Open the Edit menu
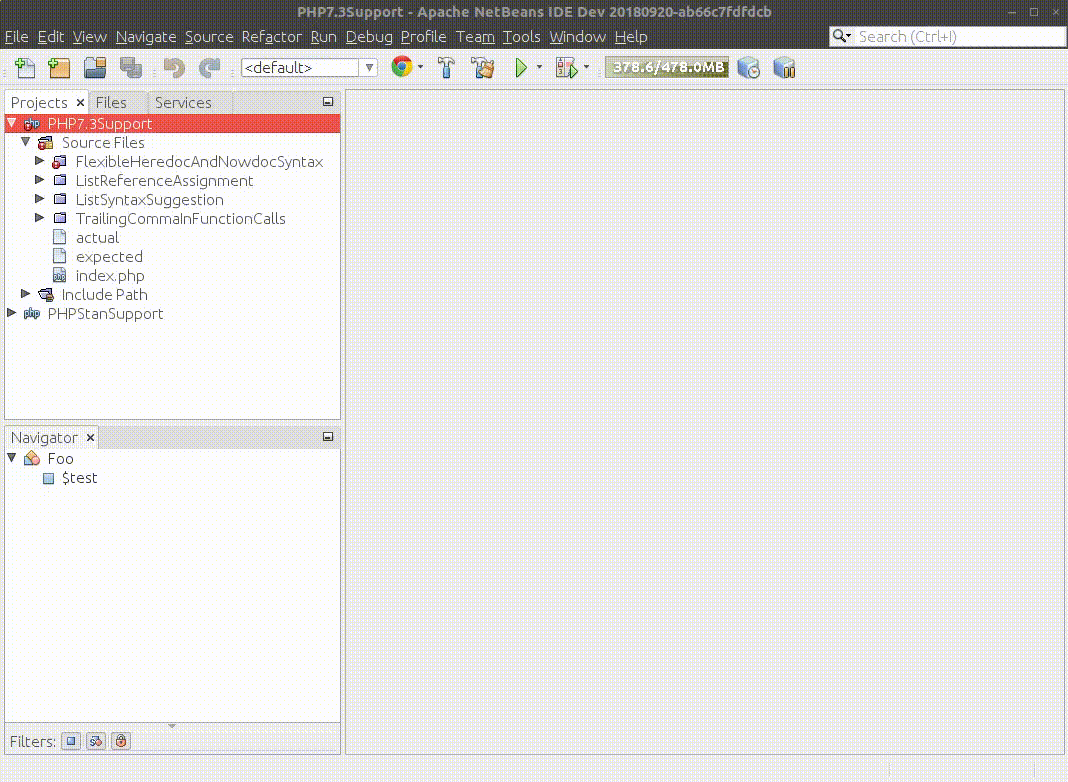Viewport: 1068px width, 782px height. tap(50, 37)
